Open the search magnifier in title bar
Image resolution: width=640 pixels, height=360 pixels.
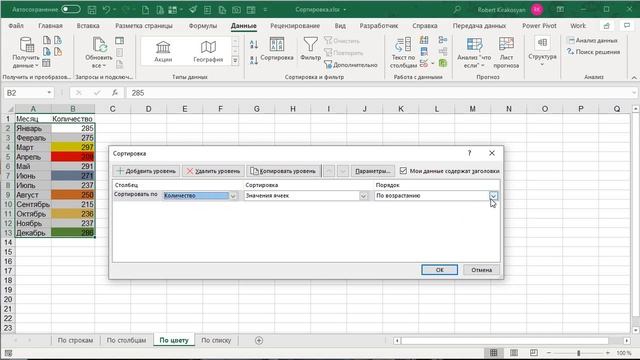457,9
